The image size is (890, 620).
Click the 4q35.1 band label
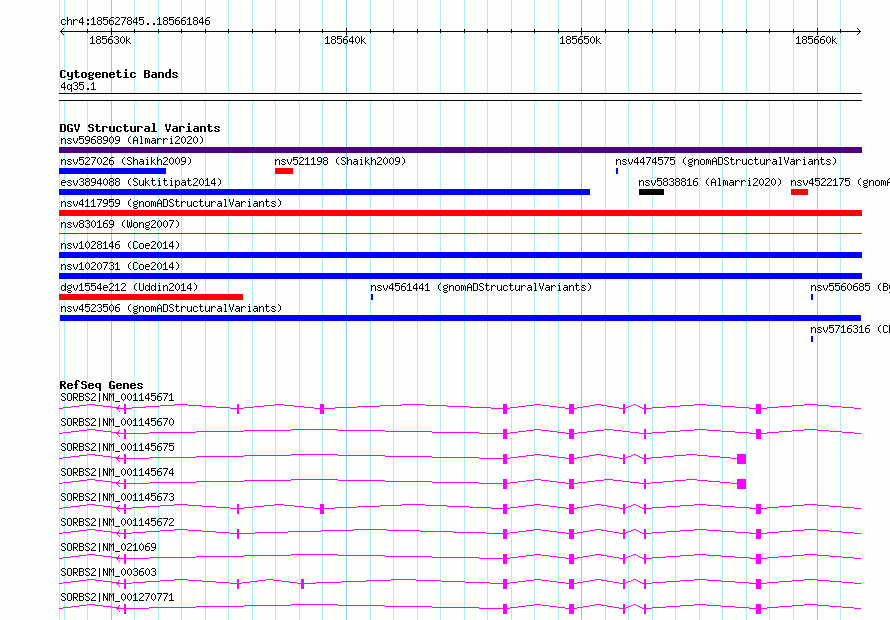click(x=78, y=86)
